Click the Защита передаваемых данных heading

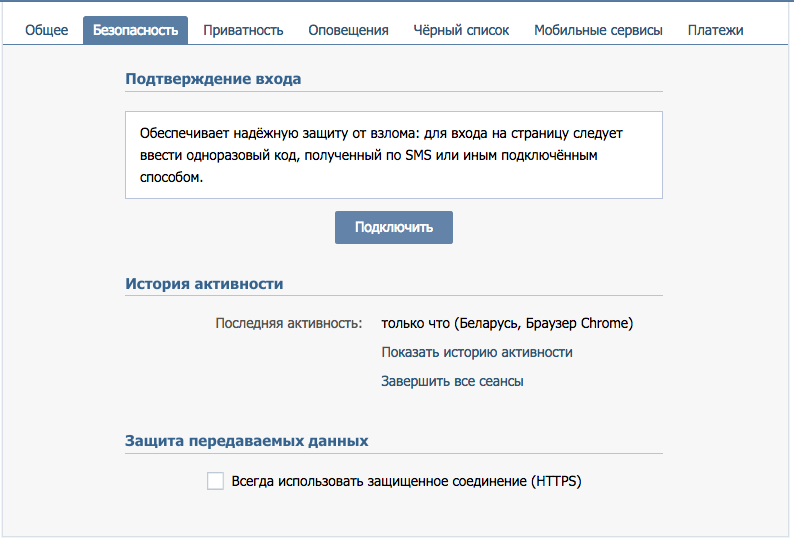click(x=247, y=440)
